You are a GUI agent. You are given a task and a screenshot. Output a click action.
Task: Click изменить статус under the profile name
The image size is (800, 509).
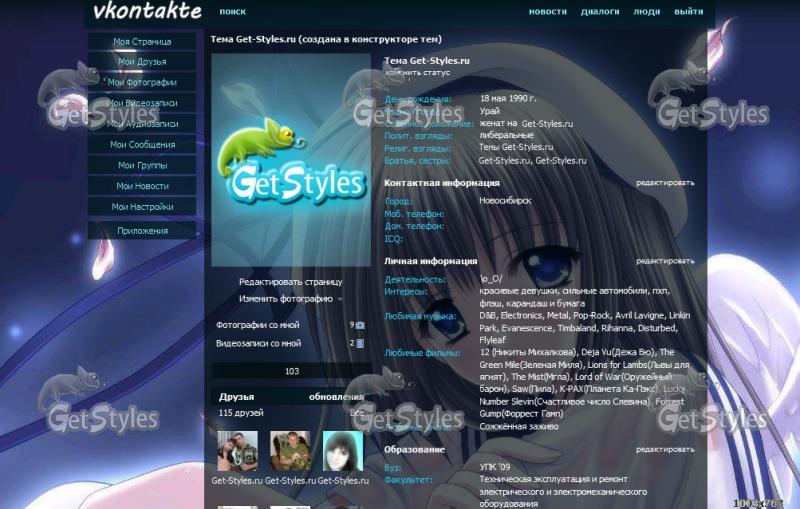(x=417, y=72)
